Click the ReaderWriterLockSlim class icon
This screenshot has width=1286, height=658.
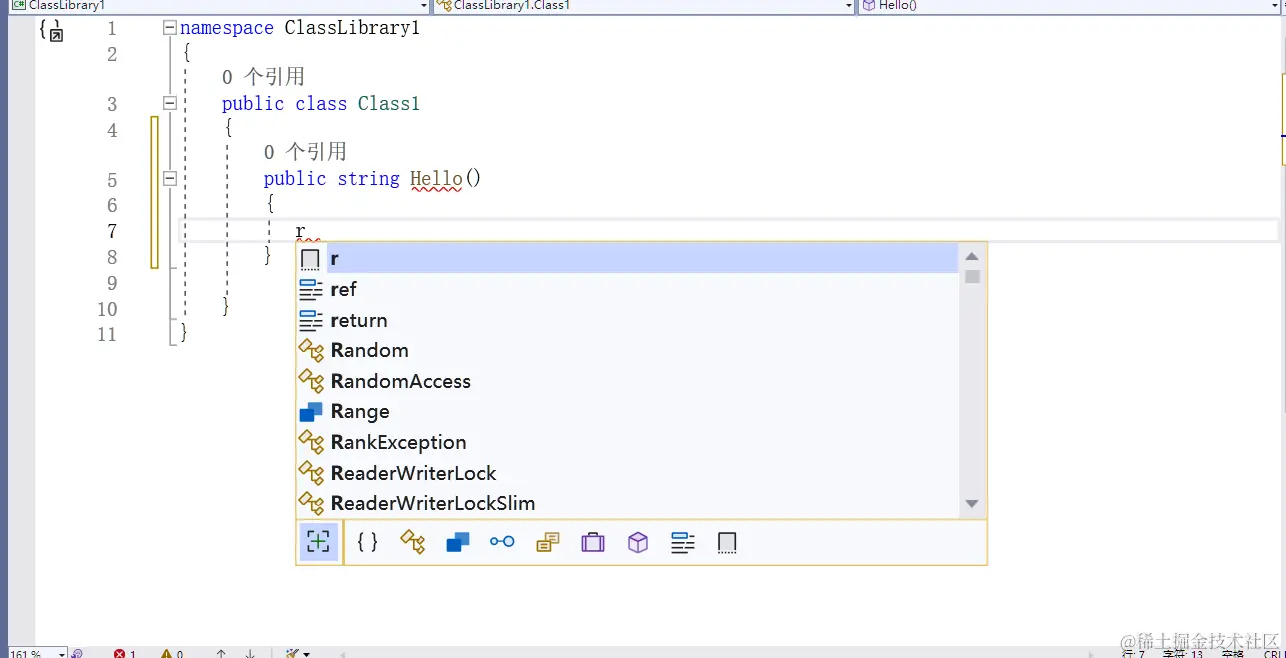pos(312,503)
